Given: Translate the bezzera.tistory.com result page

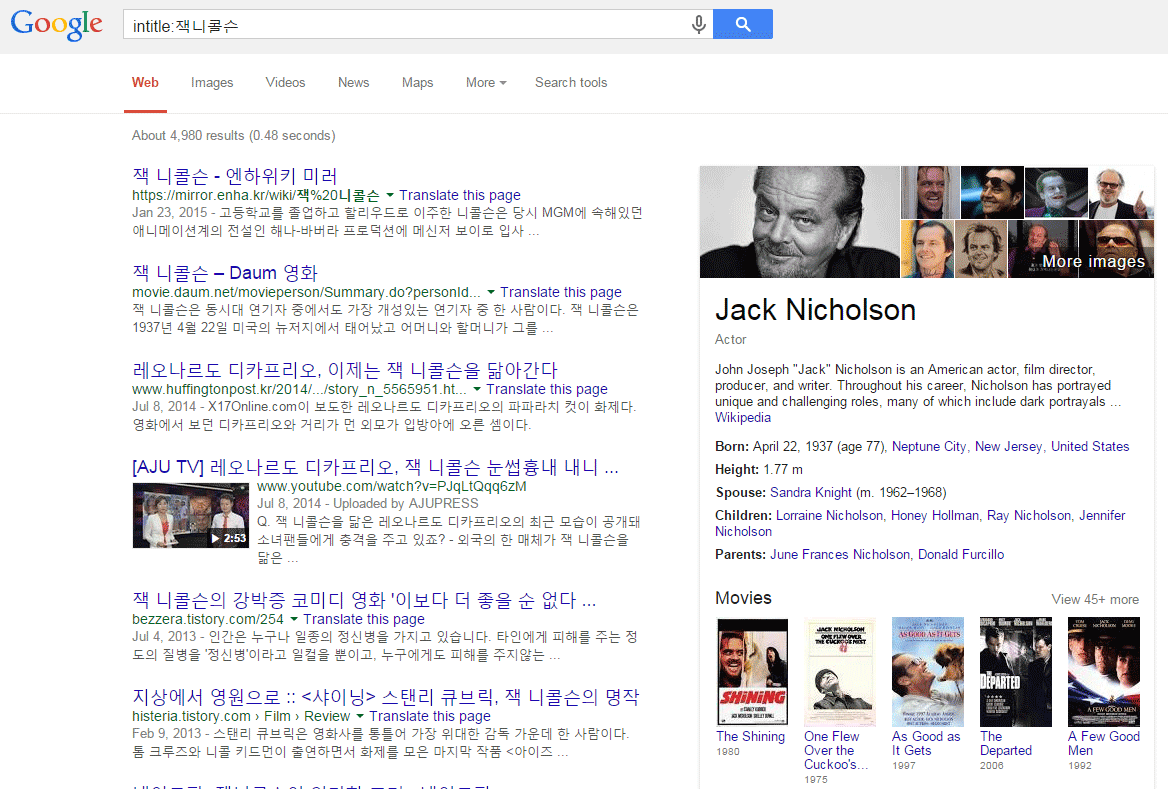Looking at the screenshot, I should tap(364, 619).
